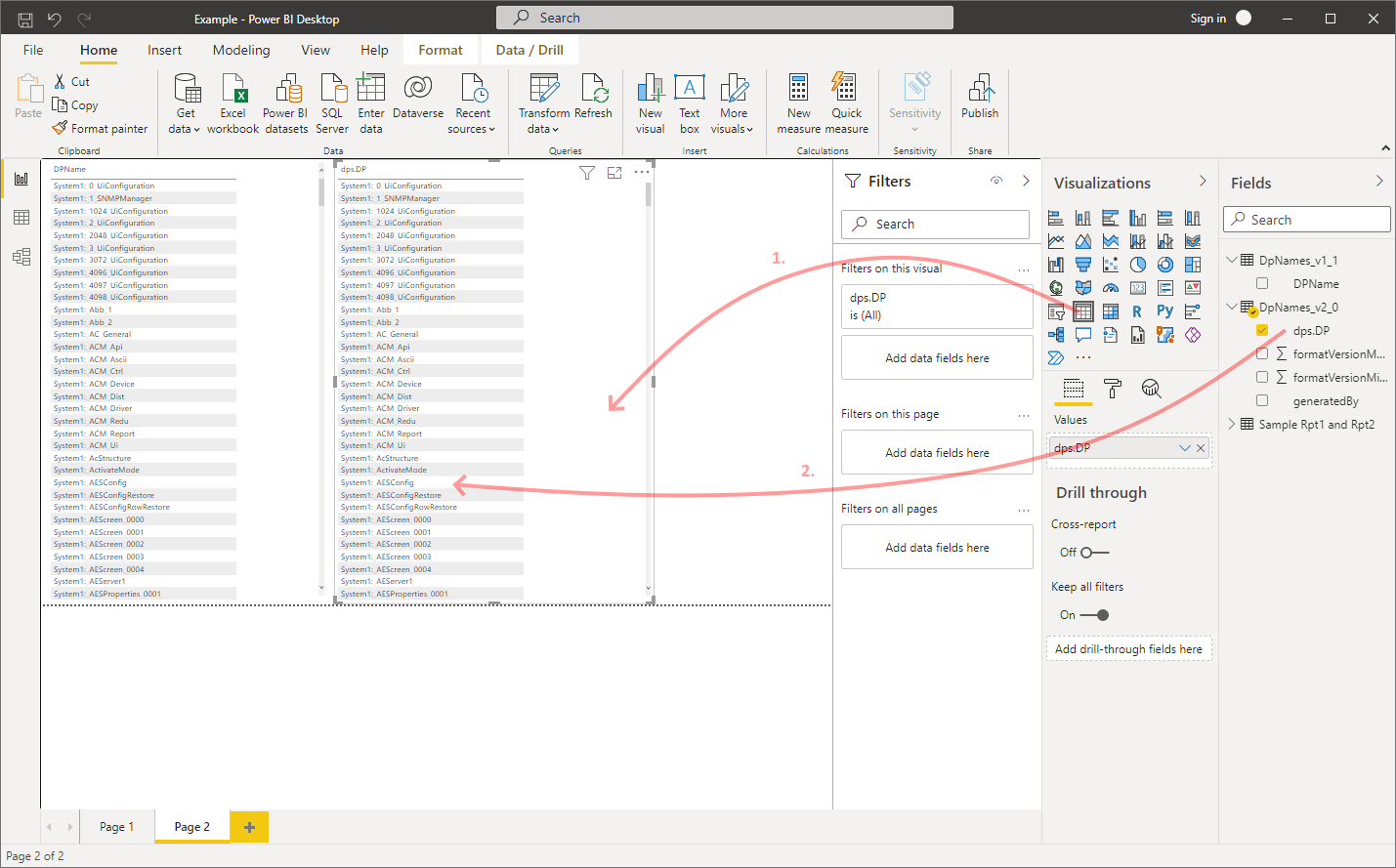The height and width of the screenshot is (868, 1396).
Task: Toggle the Keep all filters switch
Action: coord(1094,615)
